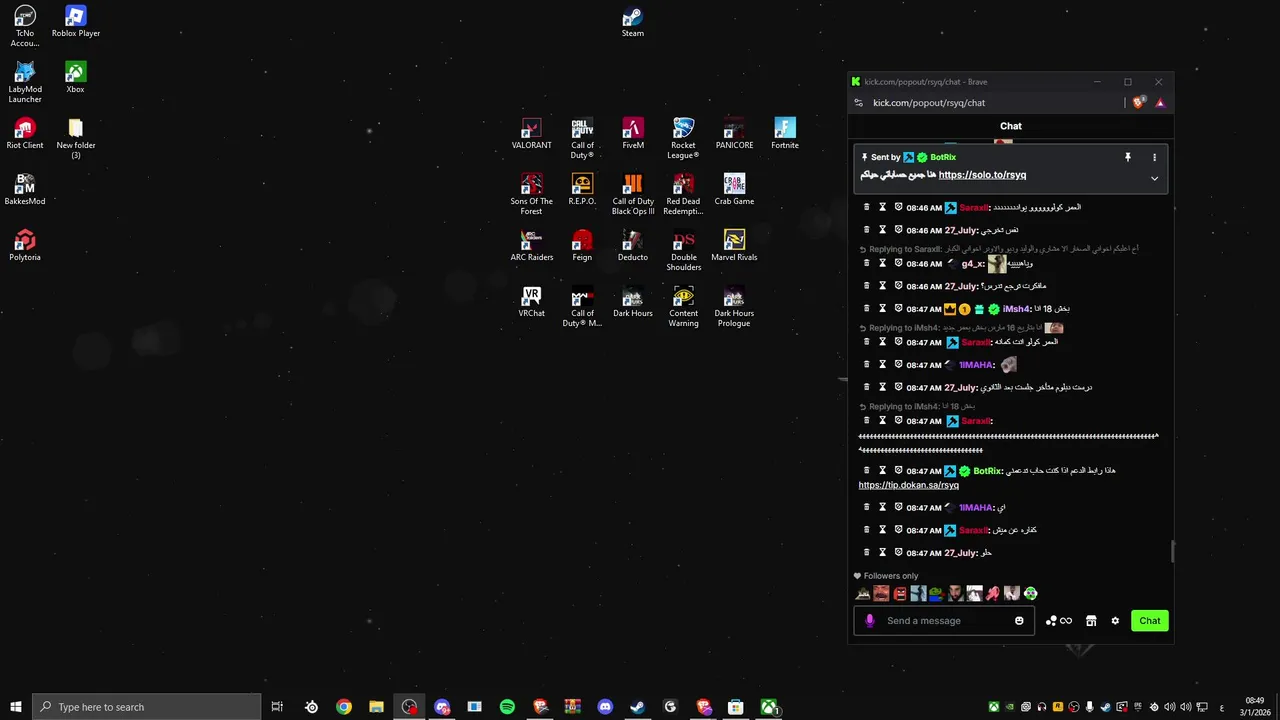
Task: Select Call of Duty Black Ops III icon
Action: point(633,195)
